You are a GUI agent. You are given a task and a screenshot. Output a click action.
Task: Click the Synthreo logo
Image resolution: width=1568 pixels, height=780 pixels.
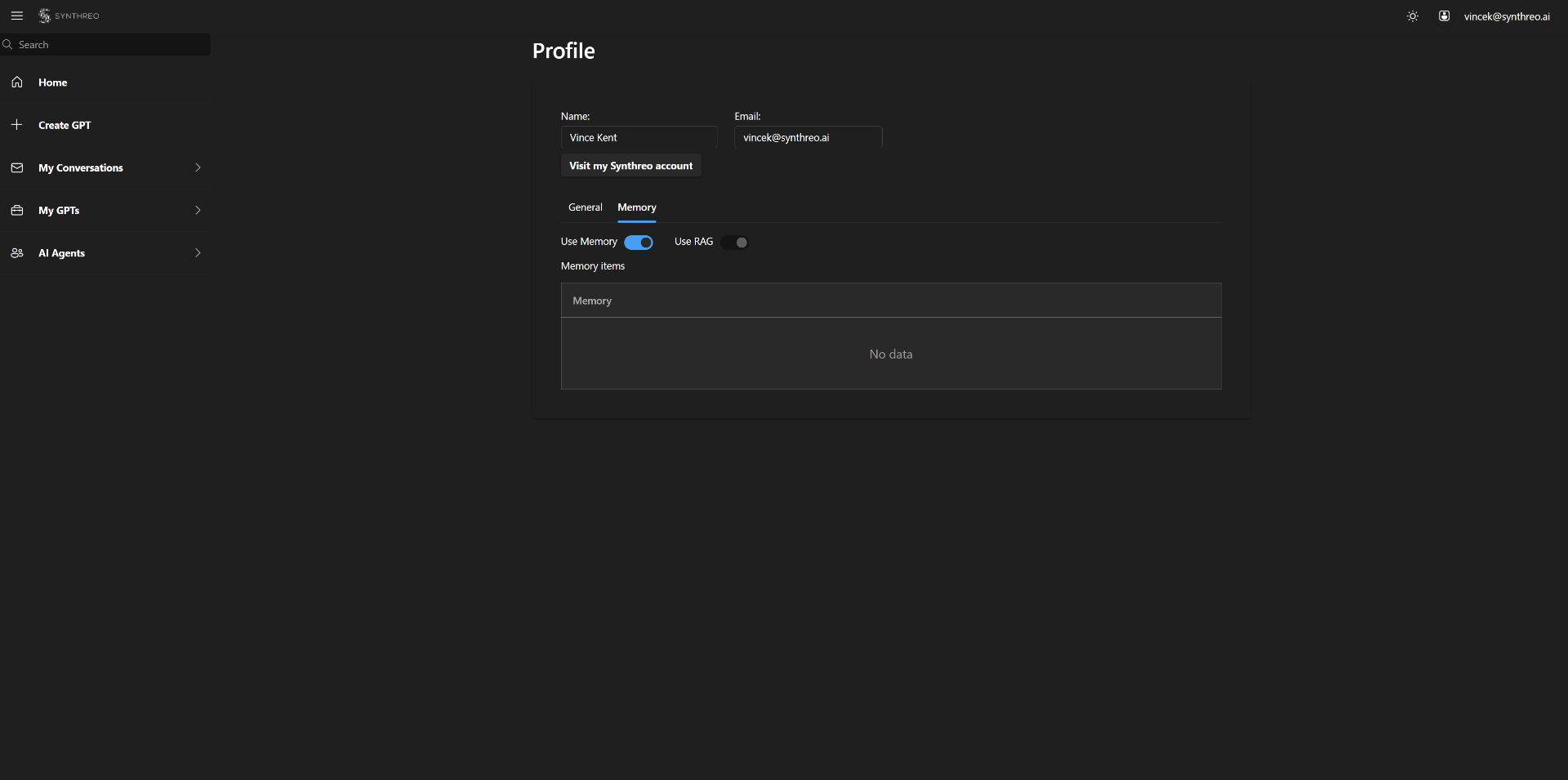[x=69, y=16]
